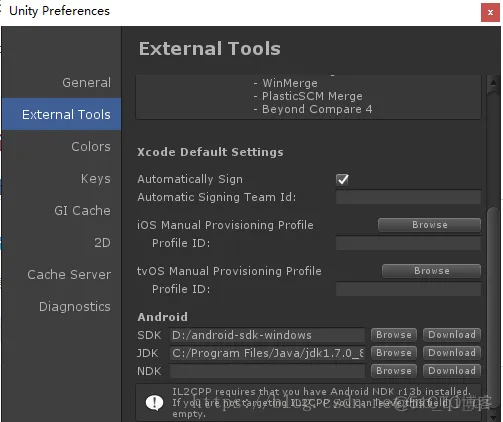Click the tvOS Profile ID input field
This screenshot has height=422, width=503.
(408, 289)
